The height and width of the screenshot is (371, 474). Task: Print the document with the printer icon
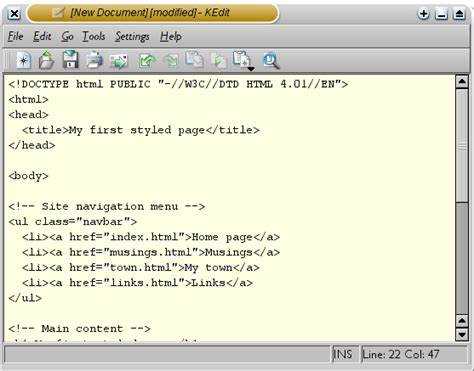95,60
